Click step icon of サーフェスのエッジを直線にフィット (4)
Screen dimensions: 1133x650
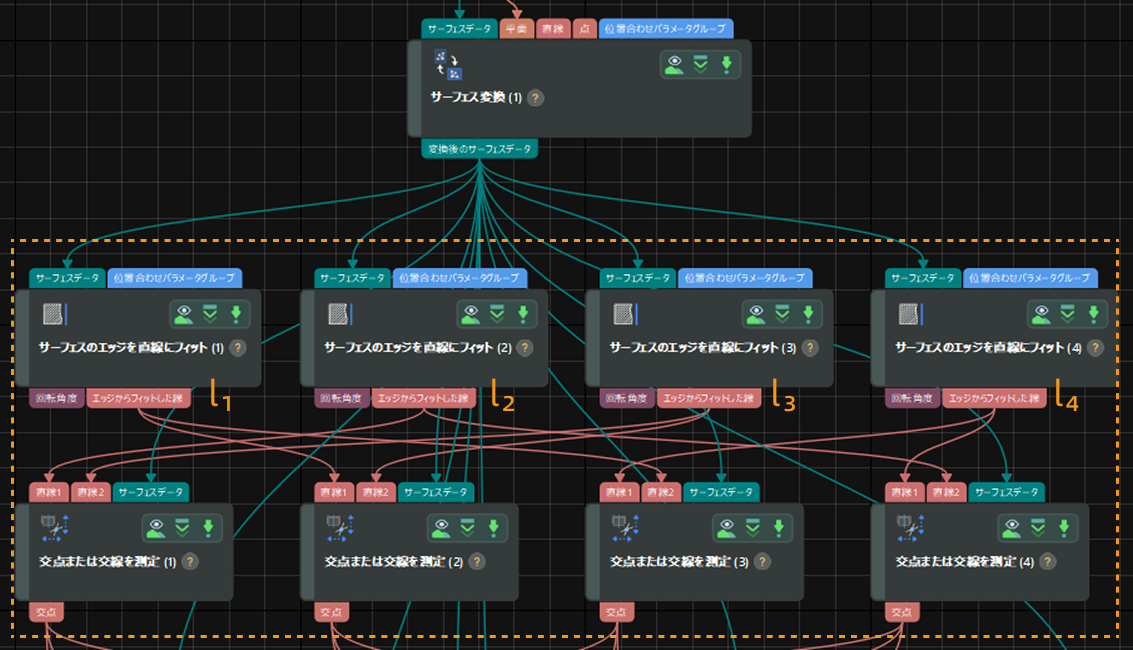(x=911, y=314)
